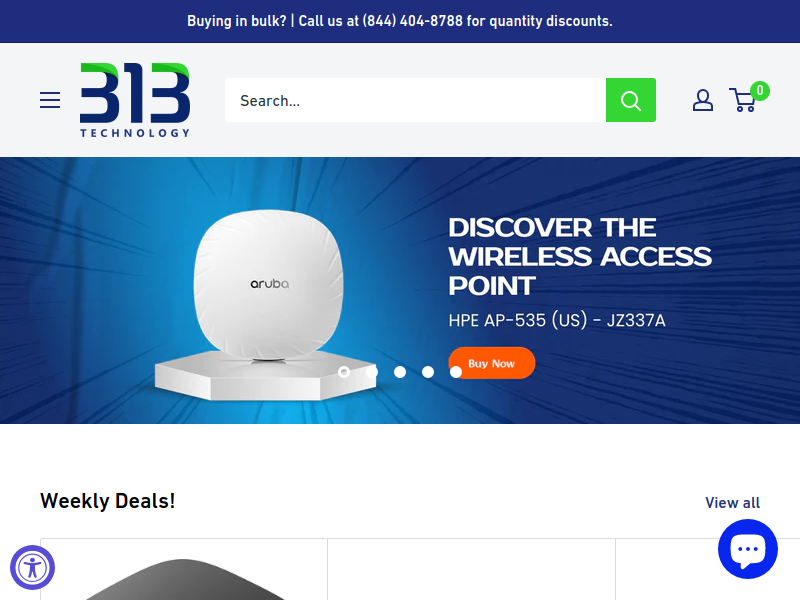Open the accessibility options widget

(33, 567)
